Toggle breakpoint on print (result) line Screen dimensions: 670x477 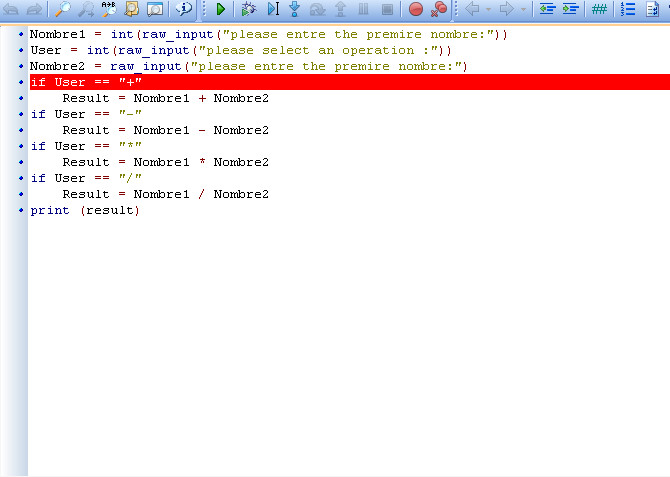click(x=21, y=210)
